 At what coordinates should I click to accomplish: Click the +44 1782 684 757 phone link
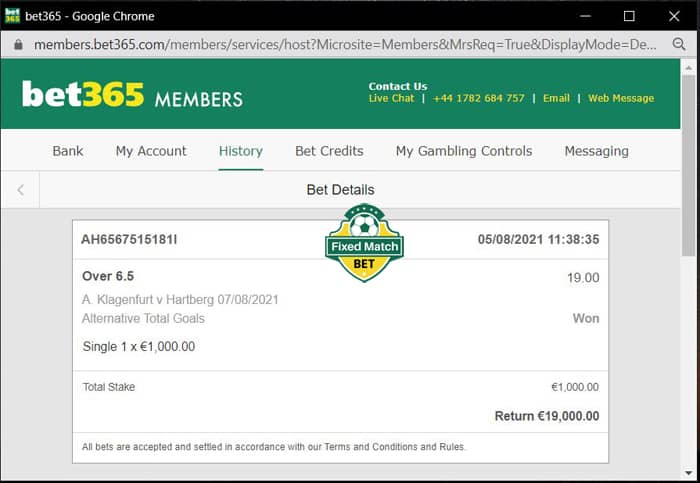click(x=479, y=98)
